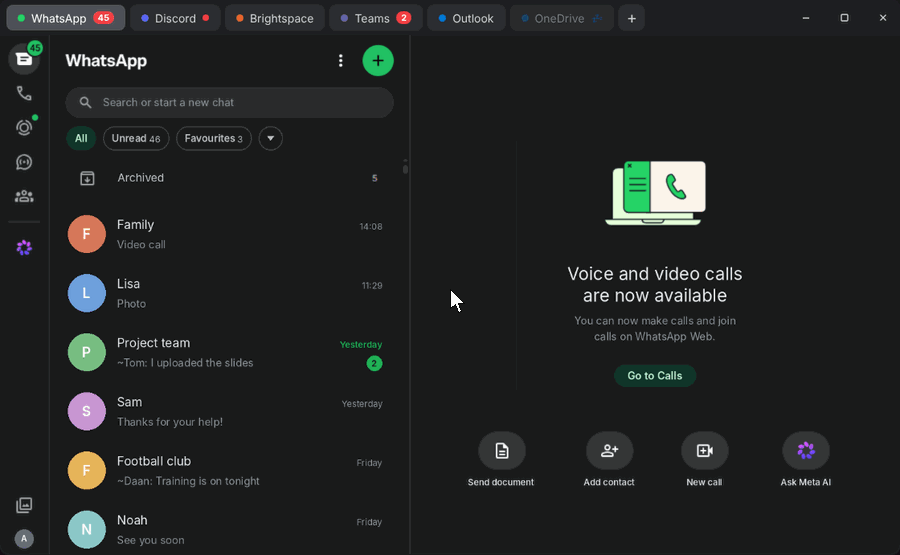Switch to the Discord tab
This screenshot has width=900, height=555.
click(x=175, y=18)
